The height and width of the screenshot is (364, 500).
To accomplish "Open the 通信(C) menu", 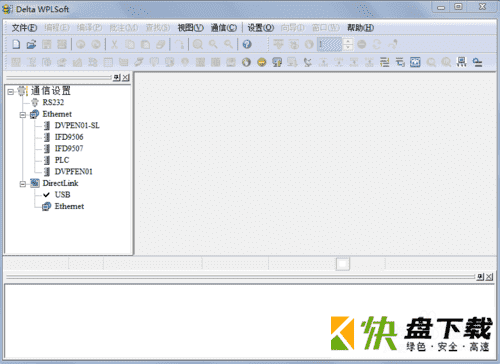I will 224,28.
